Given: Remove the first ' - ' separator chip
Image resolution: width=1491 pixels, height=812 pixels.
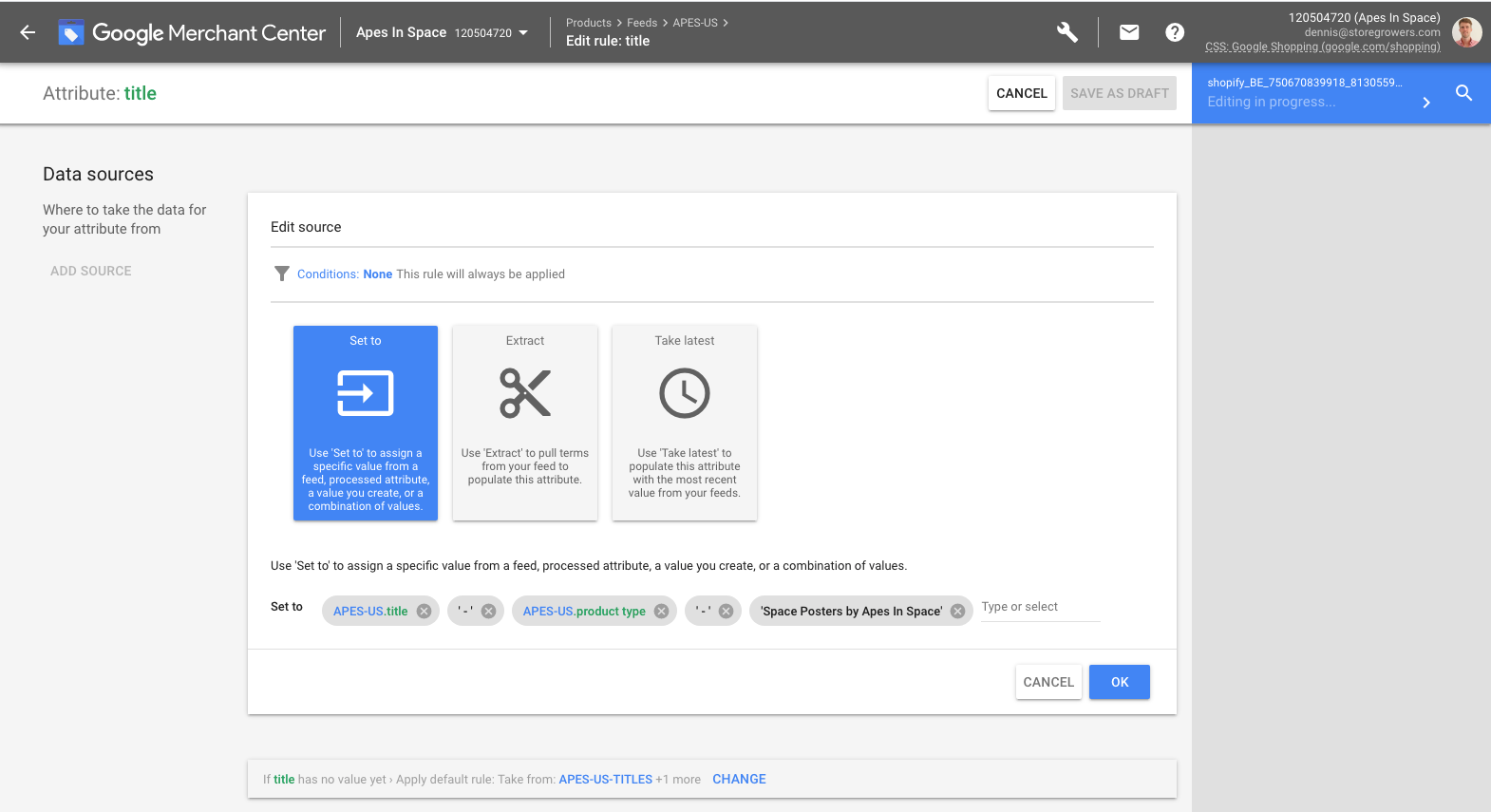Looking at the screenshot, I should (488, 611).
